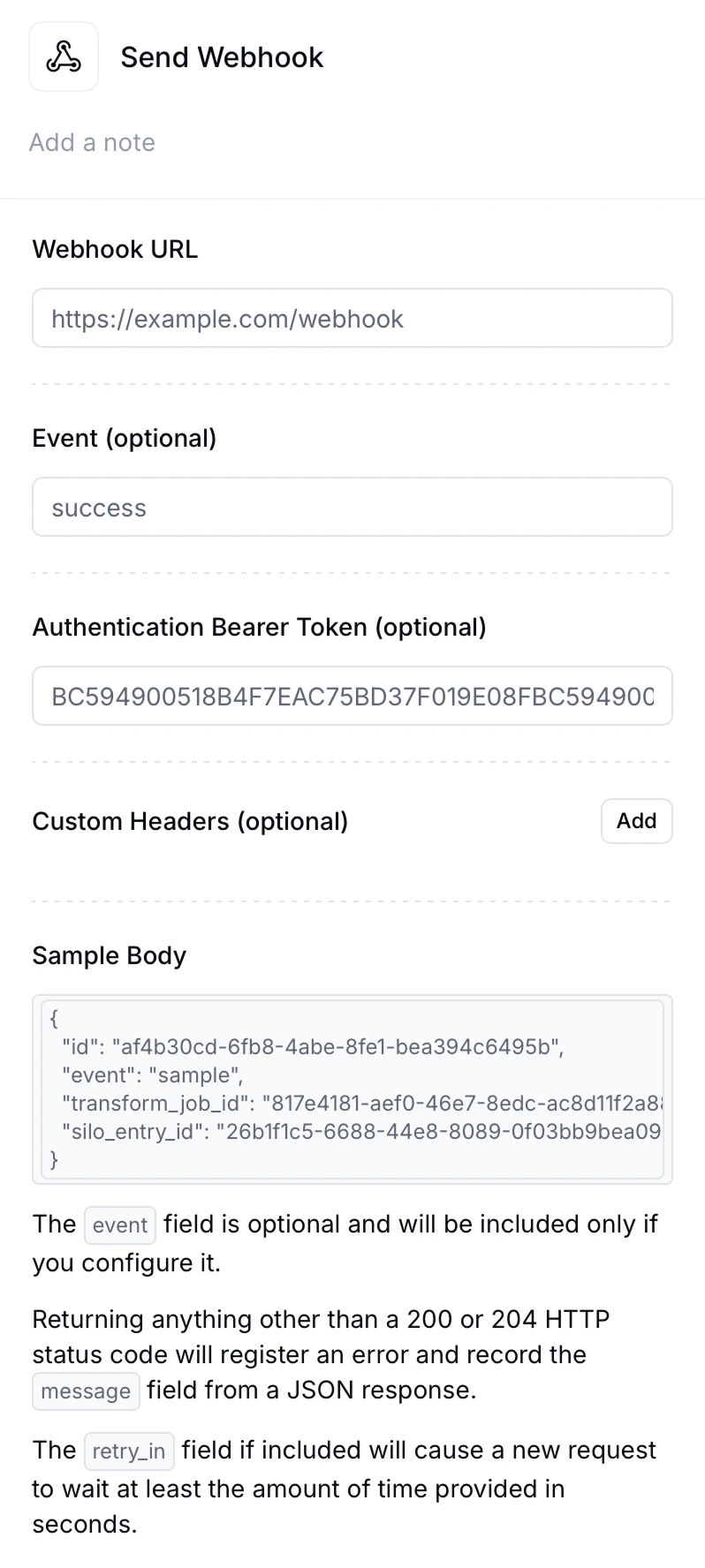Select the bearer token placeholder text

[353, 696]
